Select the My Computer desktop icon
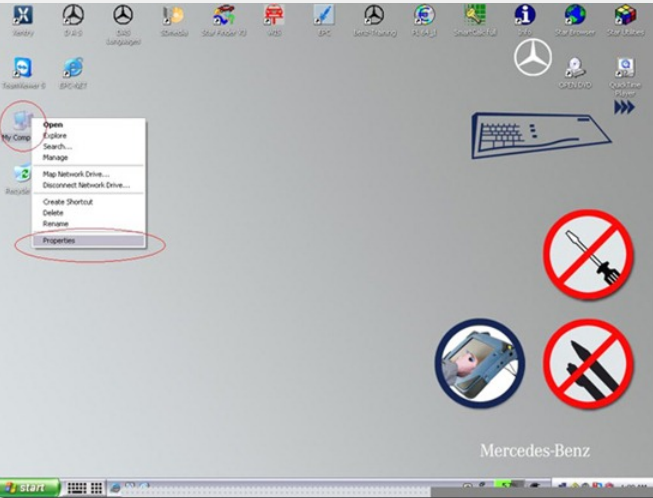The height and width of the screenshot is (498, 653). click(x=21, y=122)
